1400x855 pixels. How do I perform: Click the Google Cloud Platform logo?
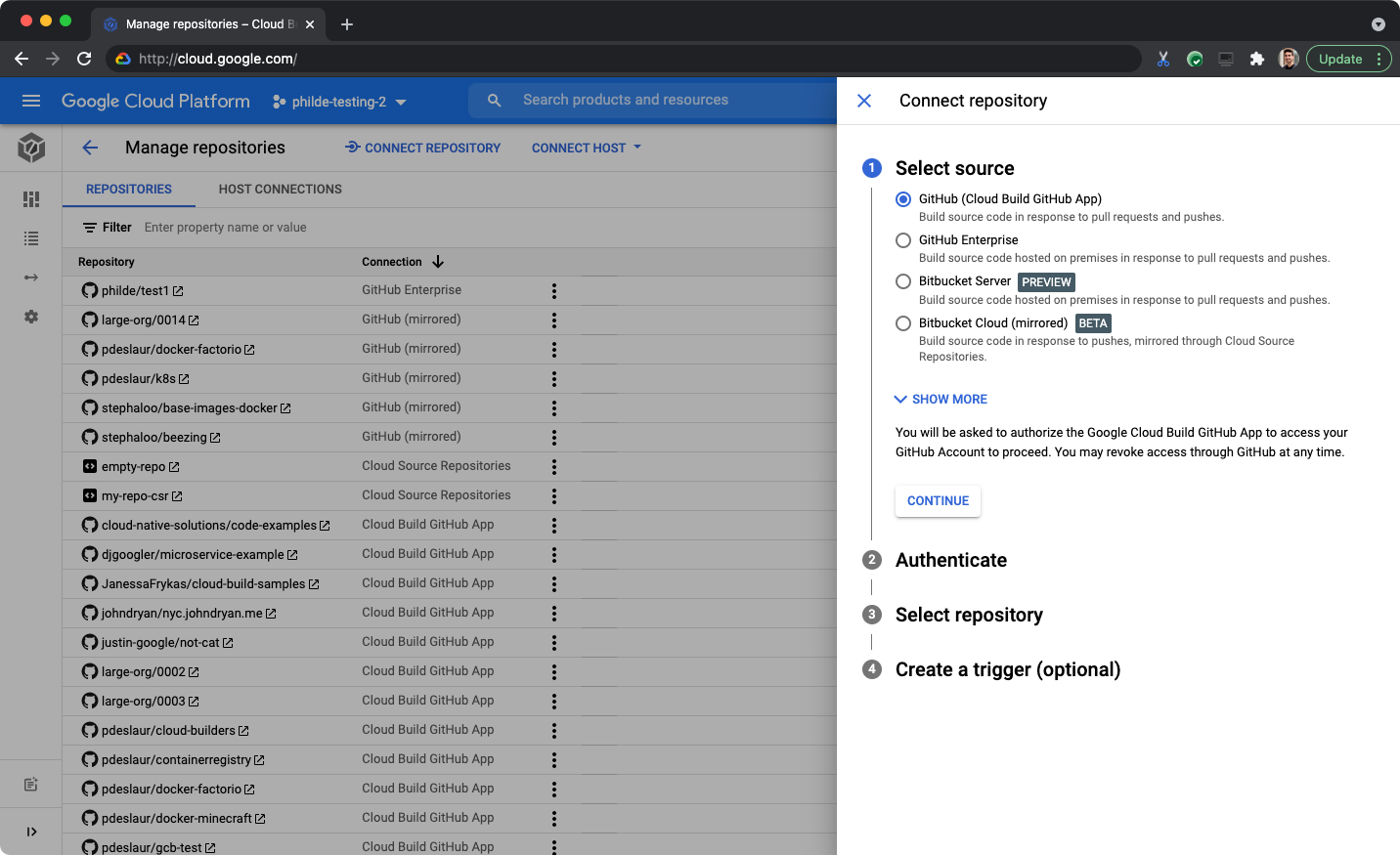tap(155, 101)
